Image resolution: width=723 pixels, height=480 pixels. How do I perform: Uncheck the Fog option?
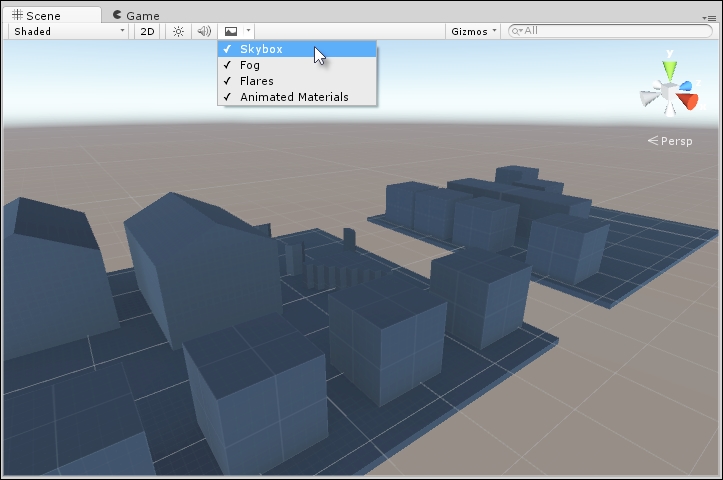pos(250,65)
